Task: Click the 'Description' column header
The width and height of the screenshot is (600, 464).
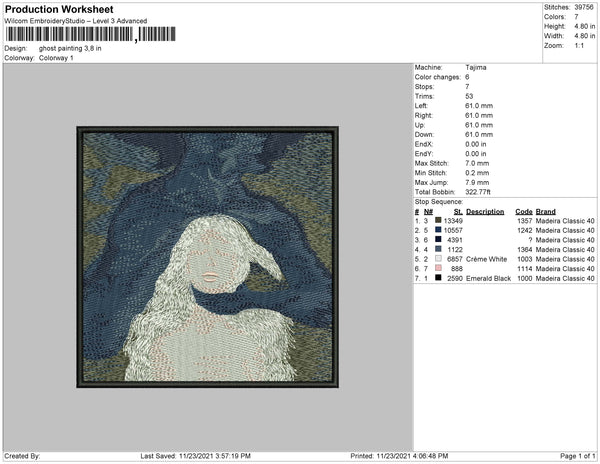Action: click(x=485, y=212)
